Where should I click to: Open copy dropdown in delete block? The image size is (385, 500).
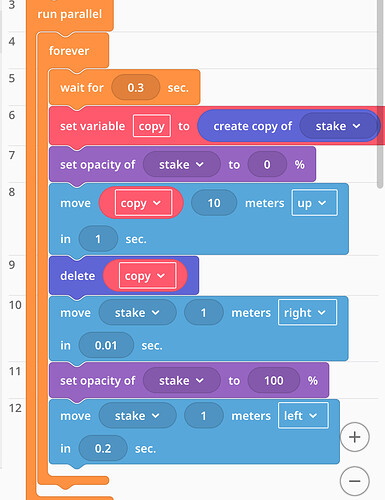coord(145,276)
